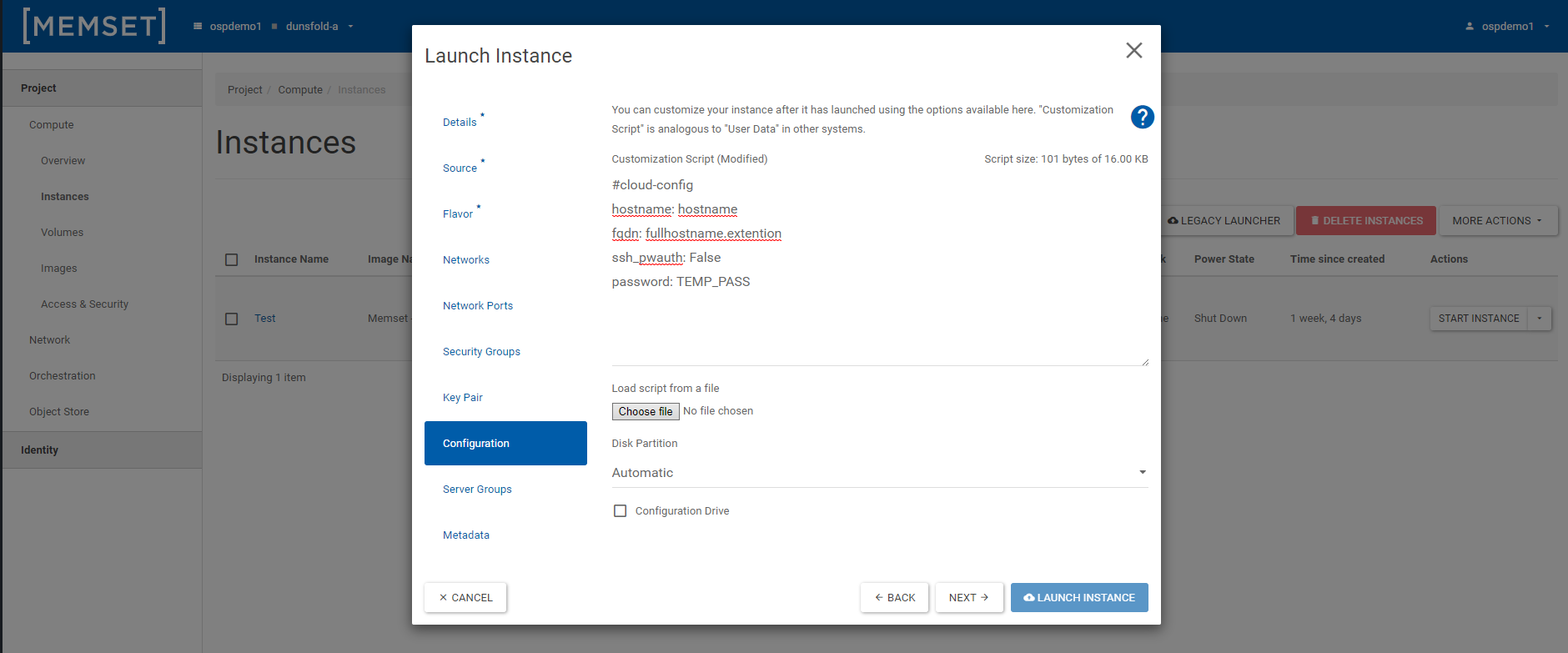Sort by Time since created column header
Viewport: 1568px width, 653px height.
pyautogui.click(x=1338, y=259)
